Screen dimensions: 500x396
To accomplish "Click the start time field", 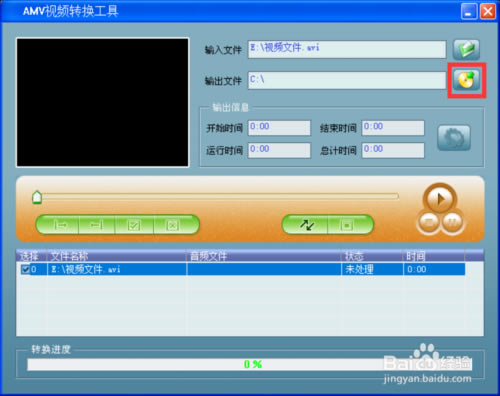I will (279, 128).
